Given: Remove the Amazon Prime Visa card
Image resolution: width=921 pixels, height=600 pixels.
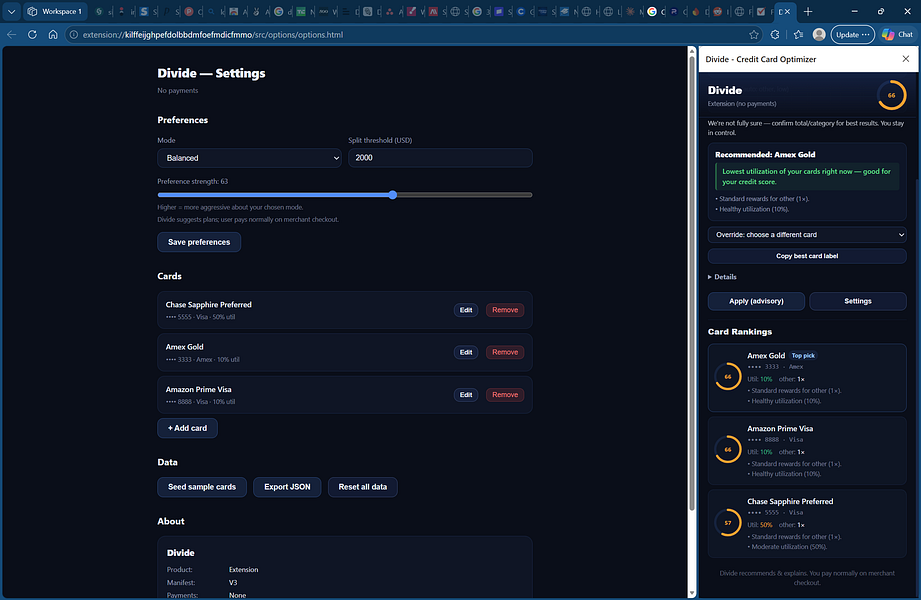Looking at the screenshot, I should (x=505, y=395).
